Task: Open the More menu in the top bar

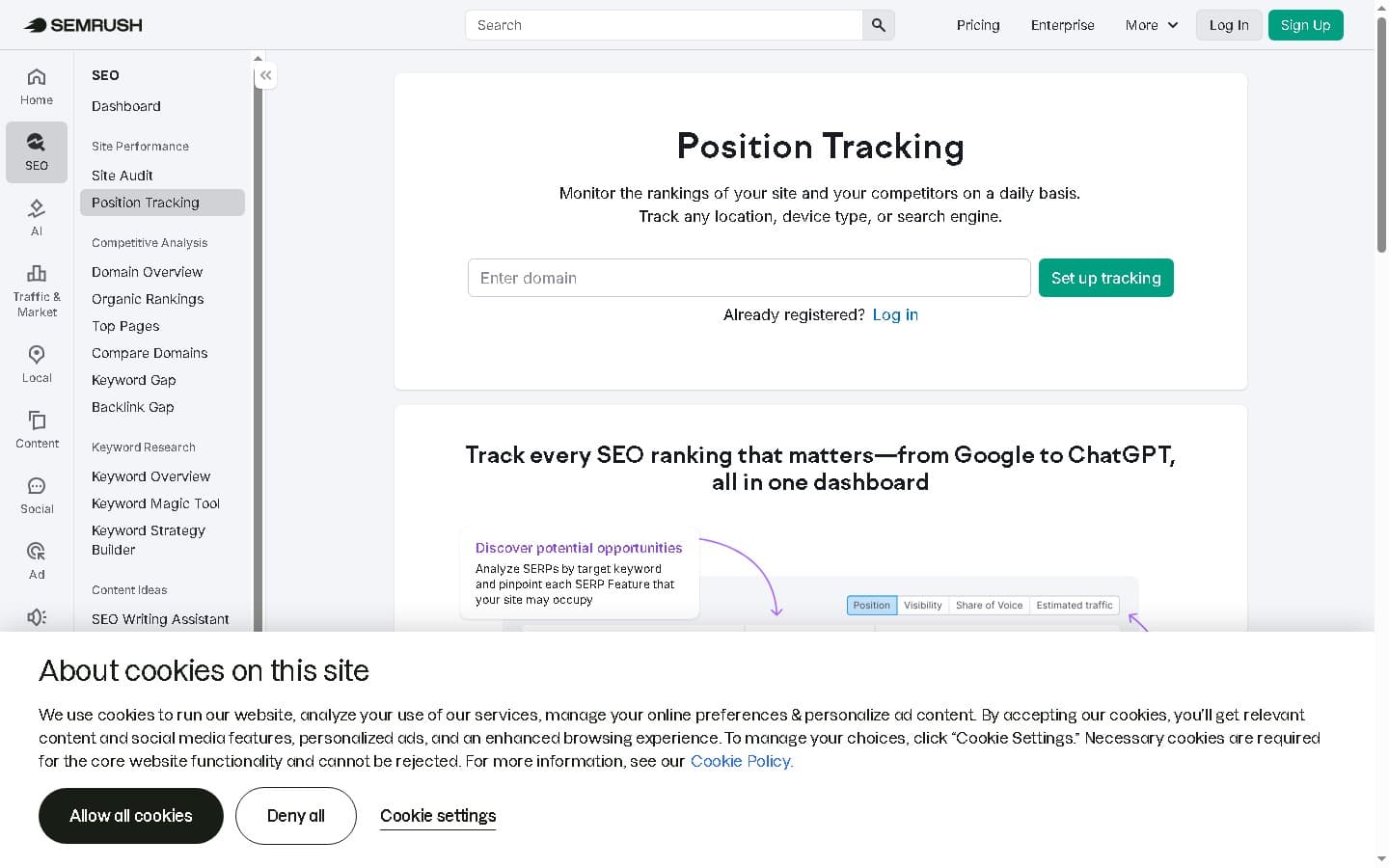Action: [1150, 25]
